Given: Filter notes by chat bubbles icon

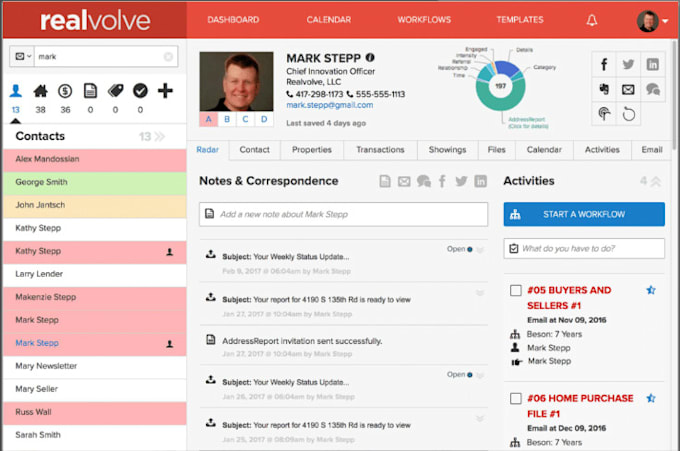Looking at the screenshot, I should [424, 181].
